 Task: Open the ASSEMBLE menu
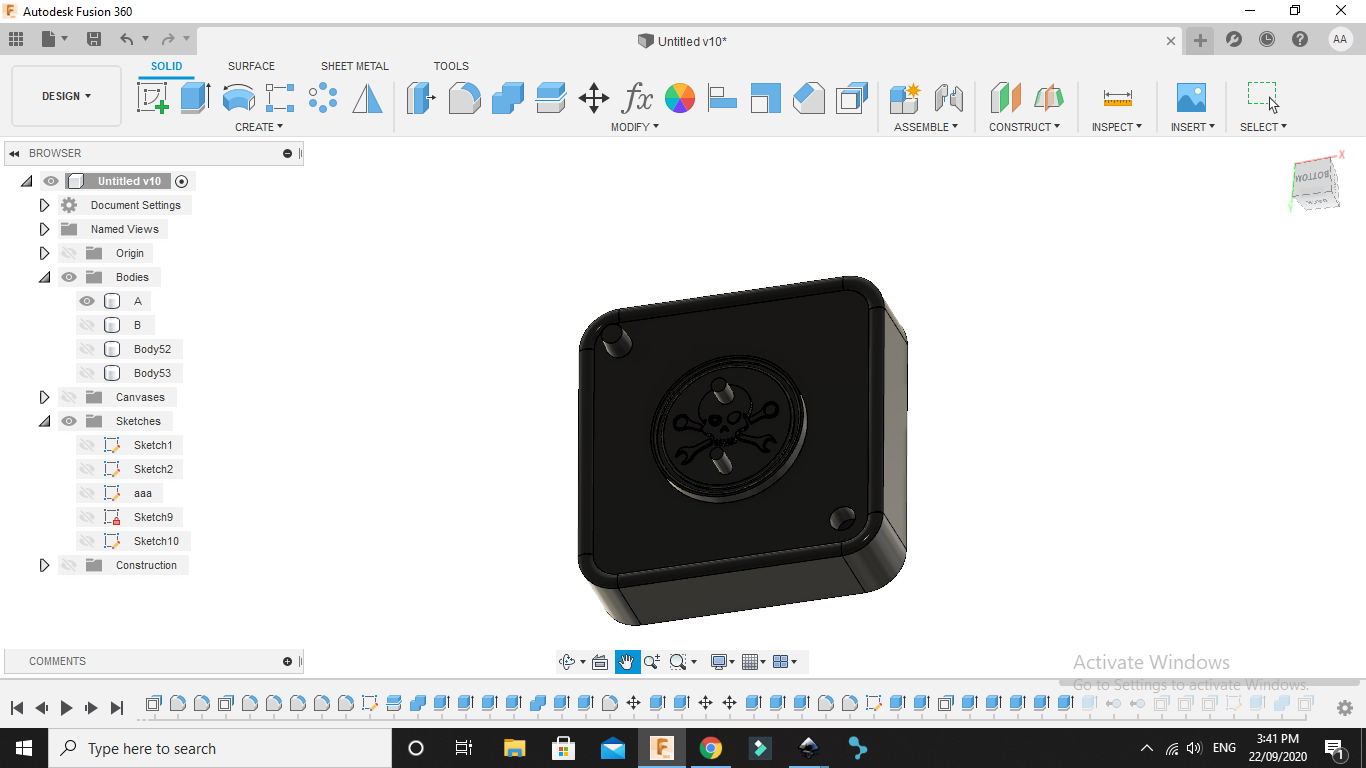(x=926, y=127)
